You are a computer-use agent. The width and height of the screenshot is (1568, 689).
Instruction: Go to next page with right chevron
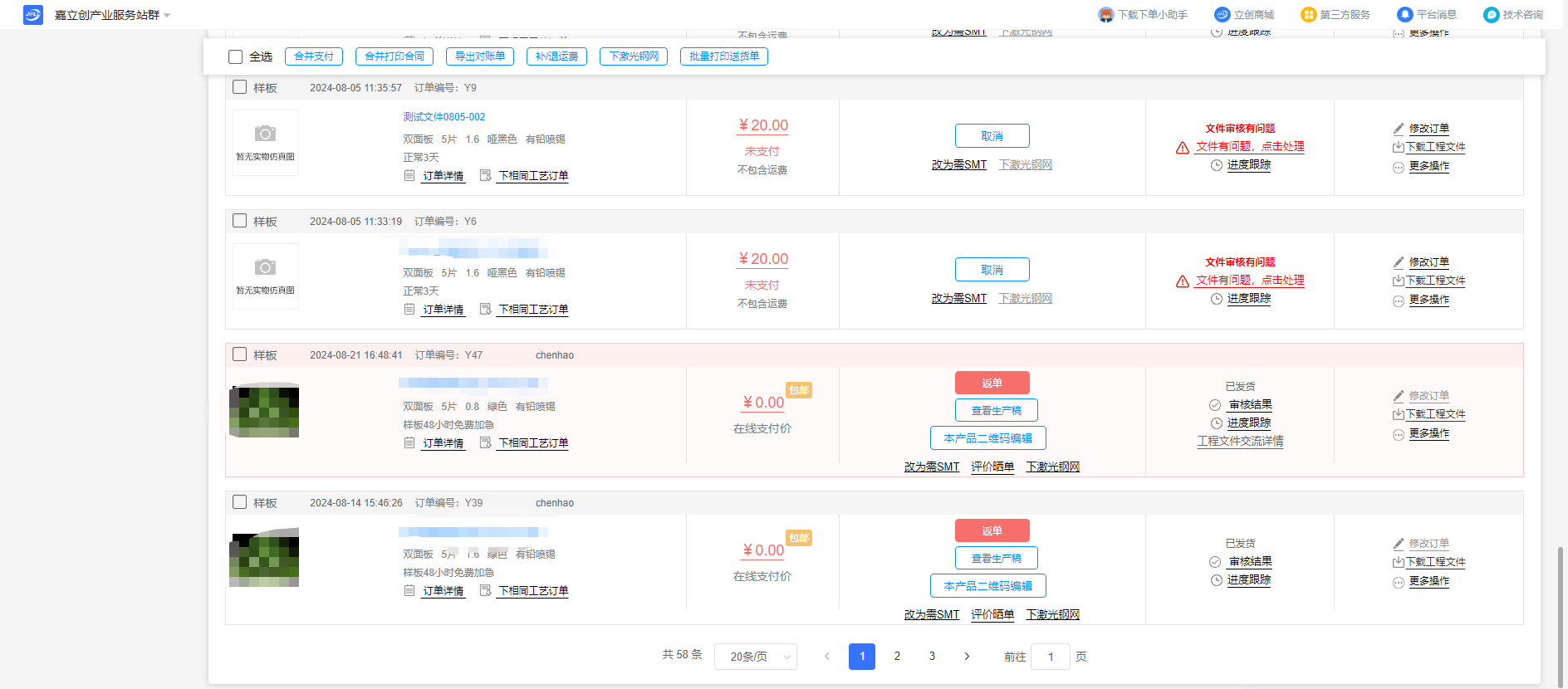tap(967, 657)
